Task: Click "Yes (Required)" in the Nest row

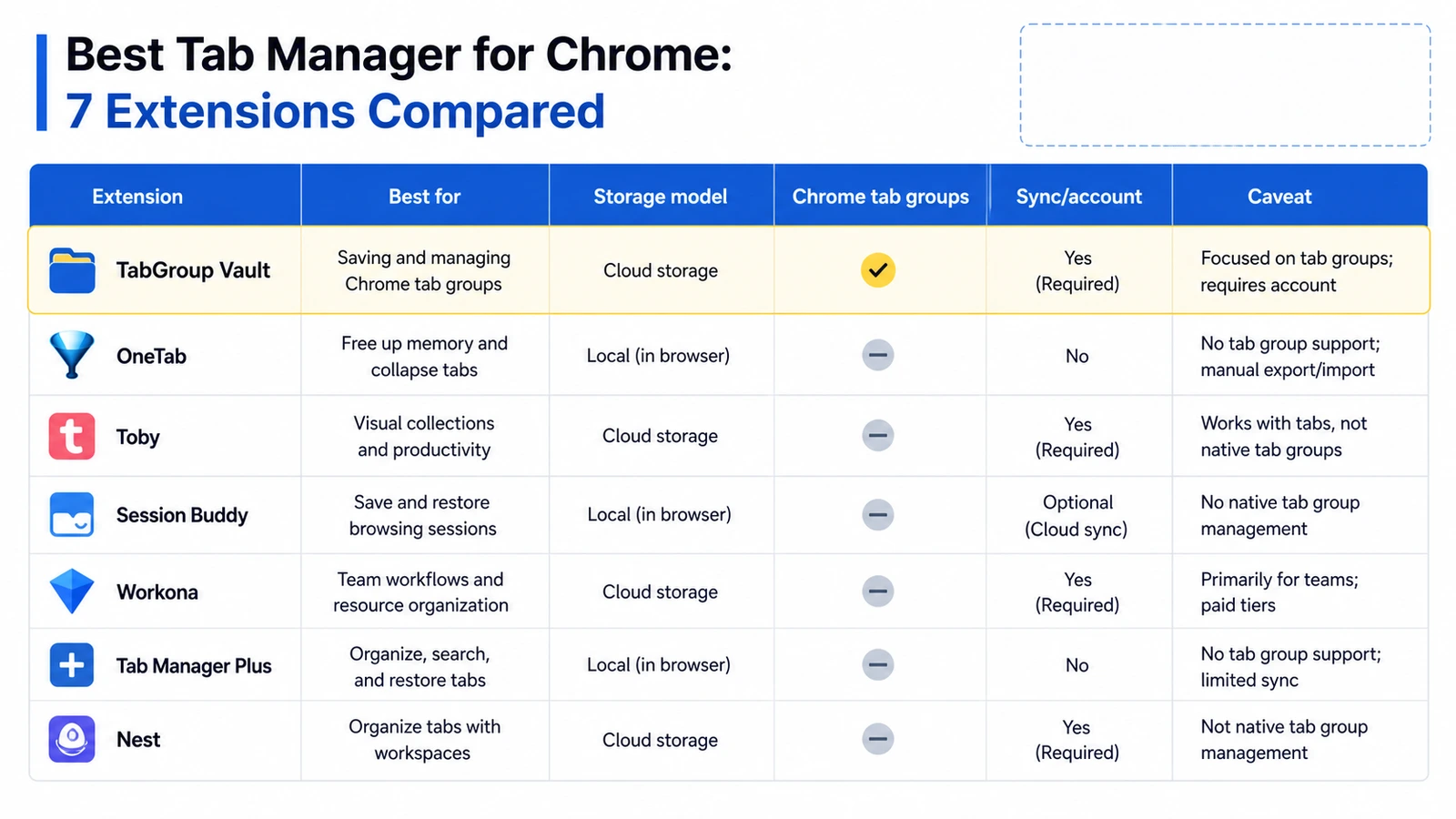Action: pos(1077,739)
